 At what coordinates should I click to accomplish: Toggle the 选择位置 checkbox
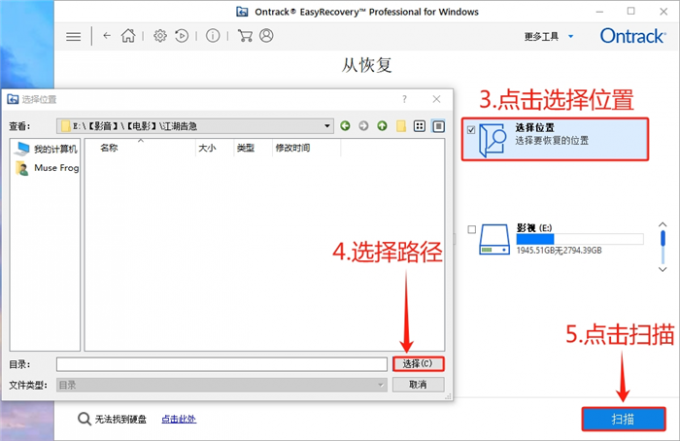point(471,130)
